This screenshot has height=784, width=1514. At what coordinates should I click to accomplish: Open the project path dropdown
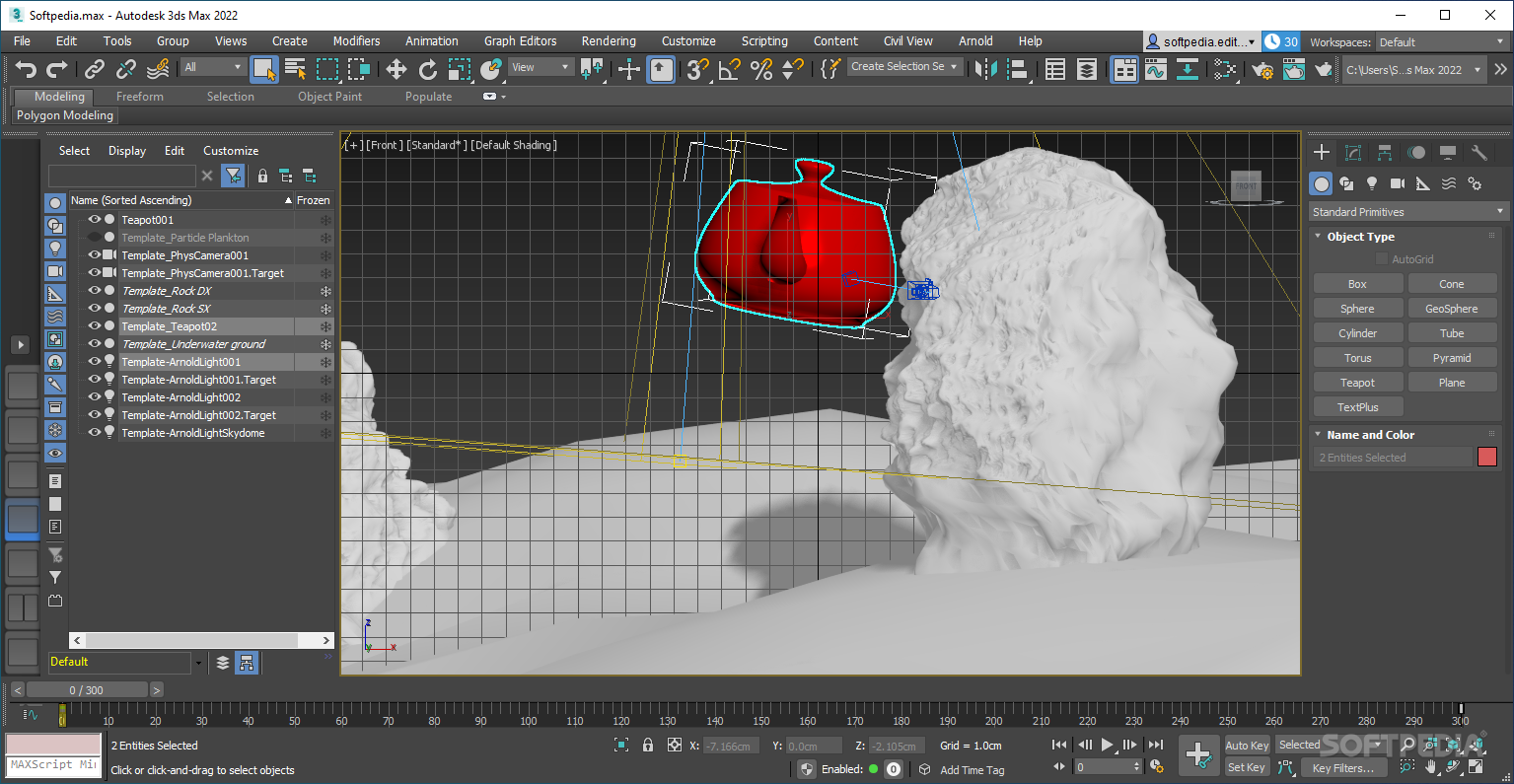(x=1414, y=70)
